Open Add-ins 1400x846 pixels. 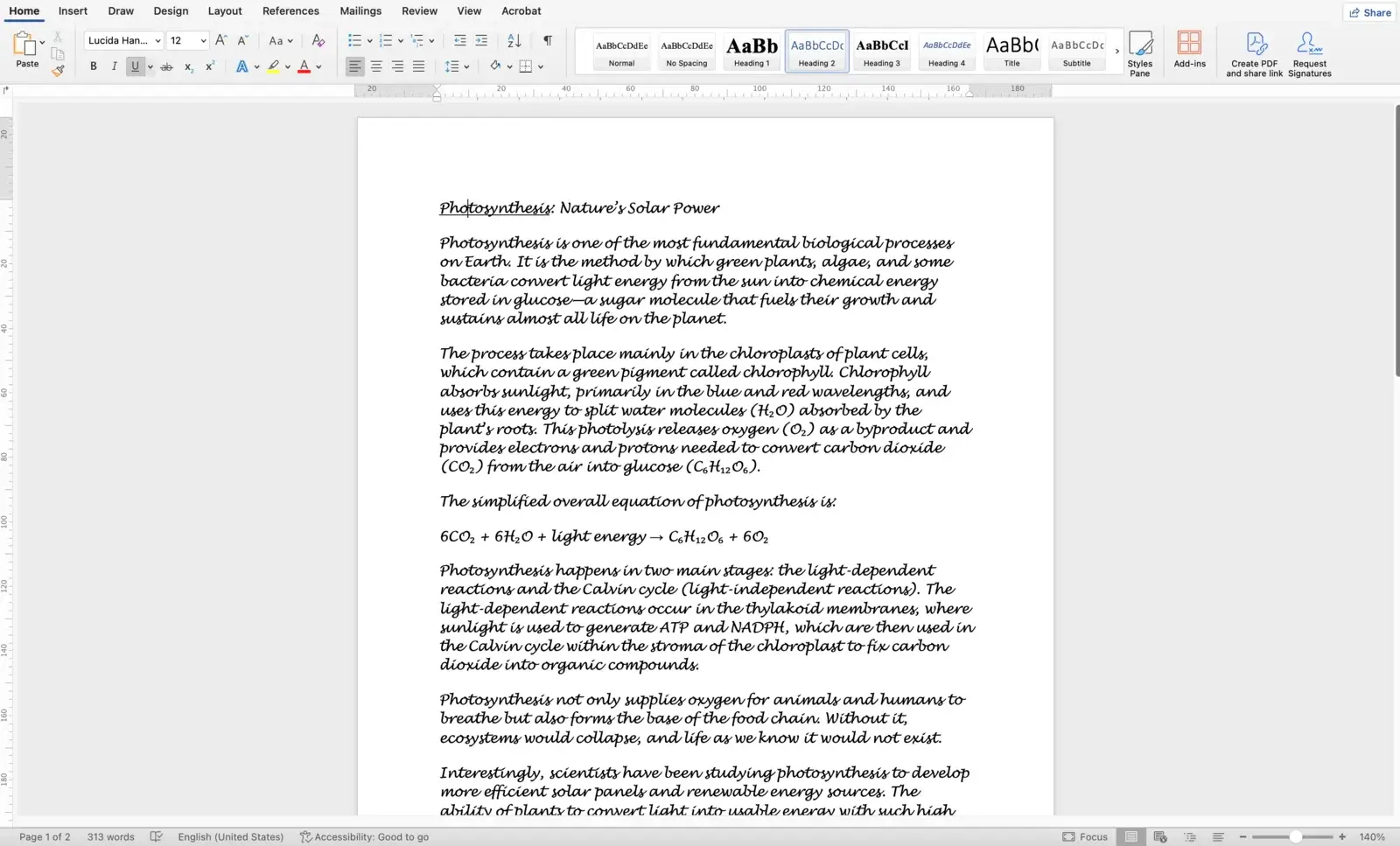(1189, 50)
